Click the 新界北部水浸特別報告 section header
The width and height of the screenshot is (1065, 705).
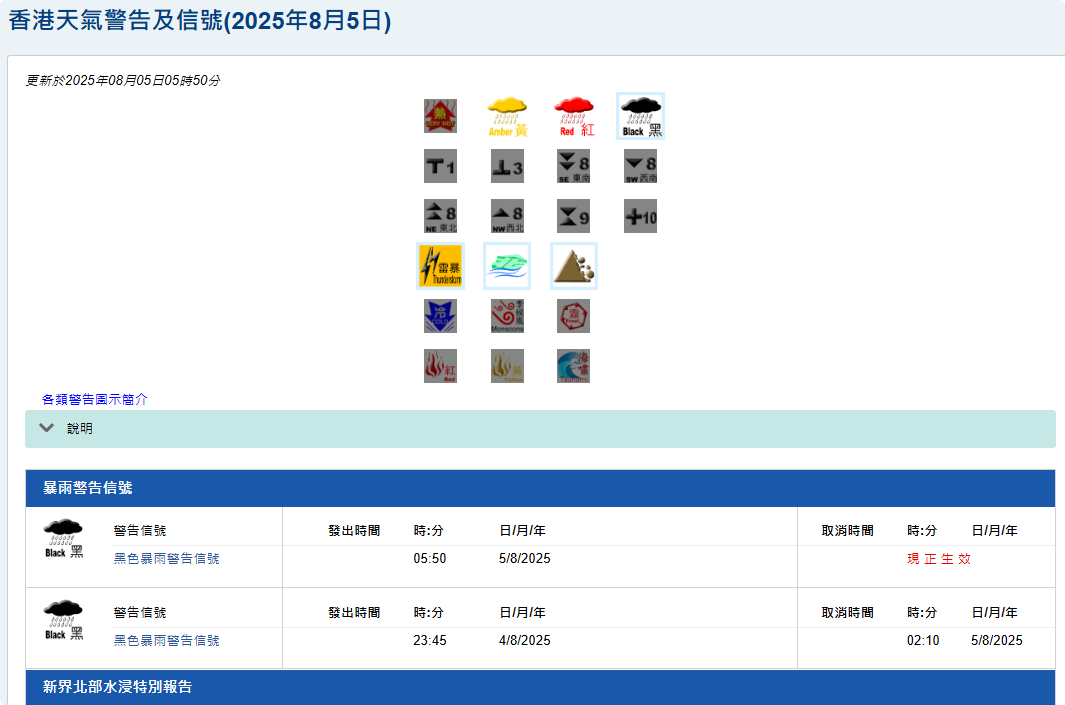(540, 687)
